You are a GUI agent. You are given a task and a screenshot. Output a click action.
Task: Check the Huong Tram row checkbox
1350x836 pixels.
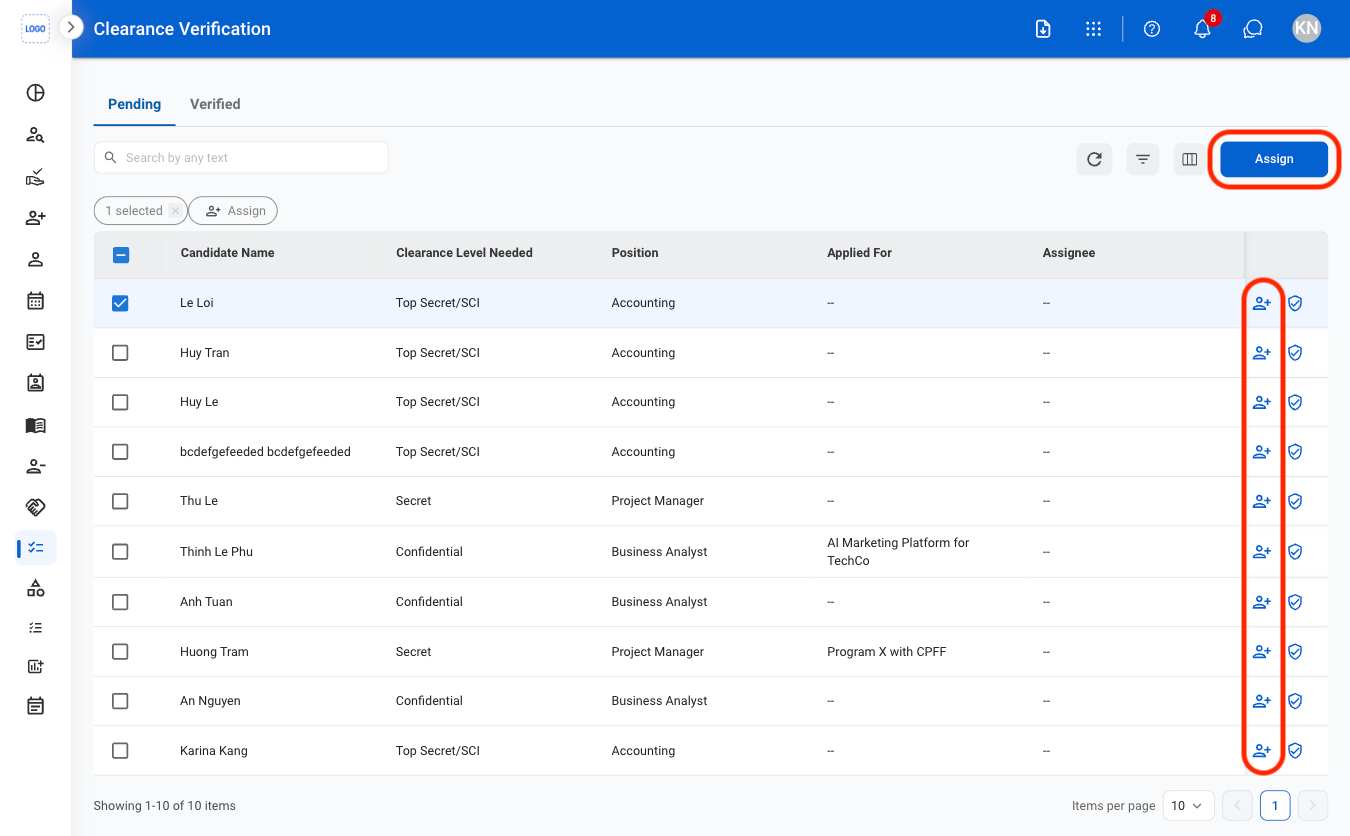coord(120,652)
